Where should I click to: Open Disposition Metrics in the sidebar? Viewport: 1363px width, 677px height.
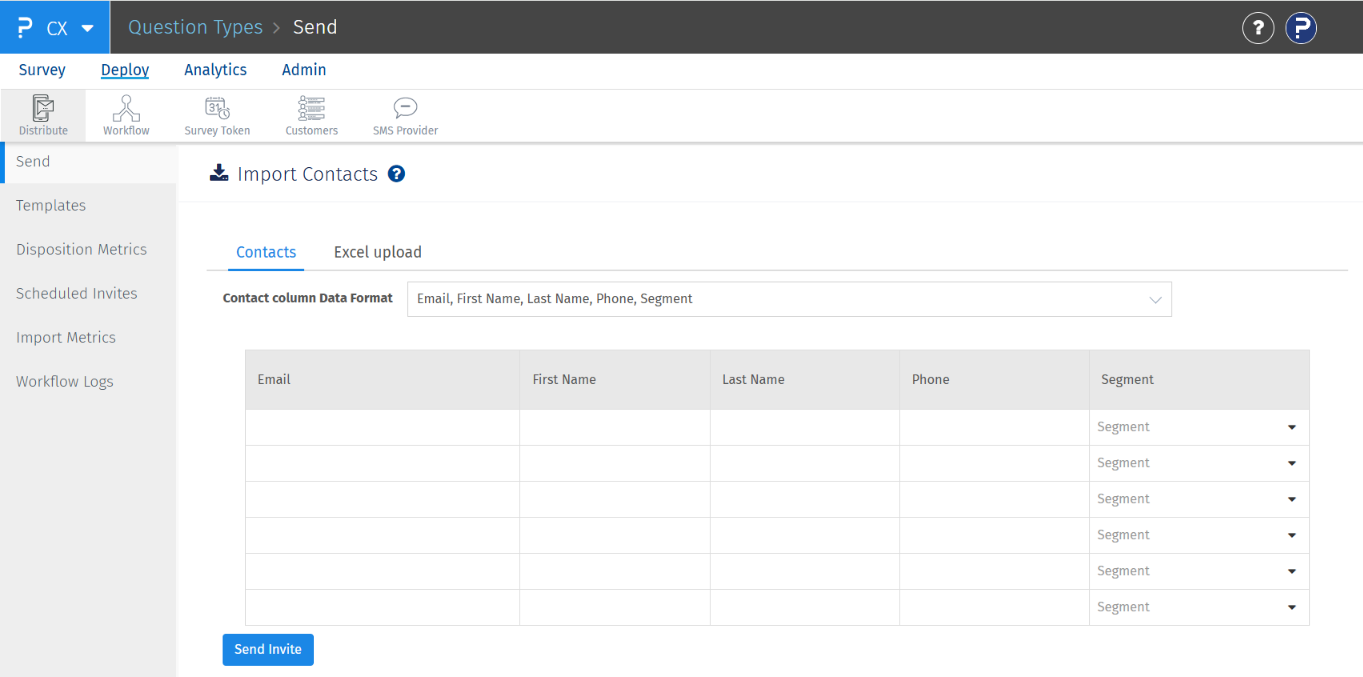pos(81,249)
